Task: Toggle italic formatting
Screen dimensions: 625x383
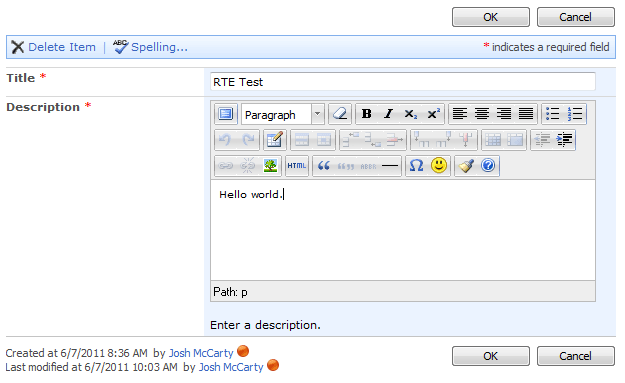Action: pyautogui.click(x=388, y=114)
